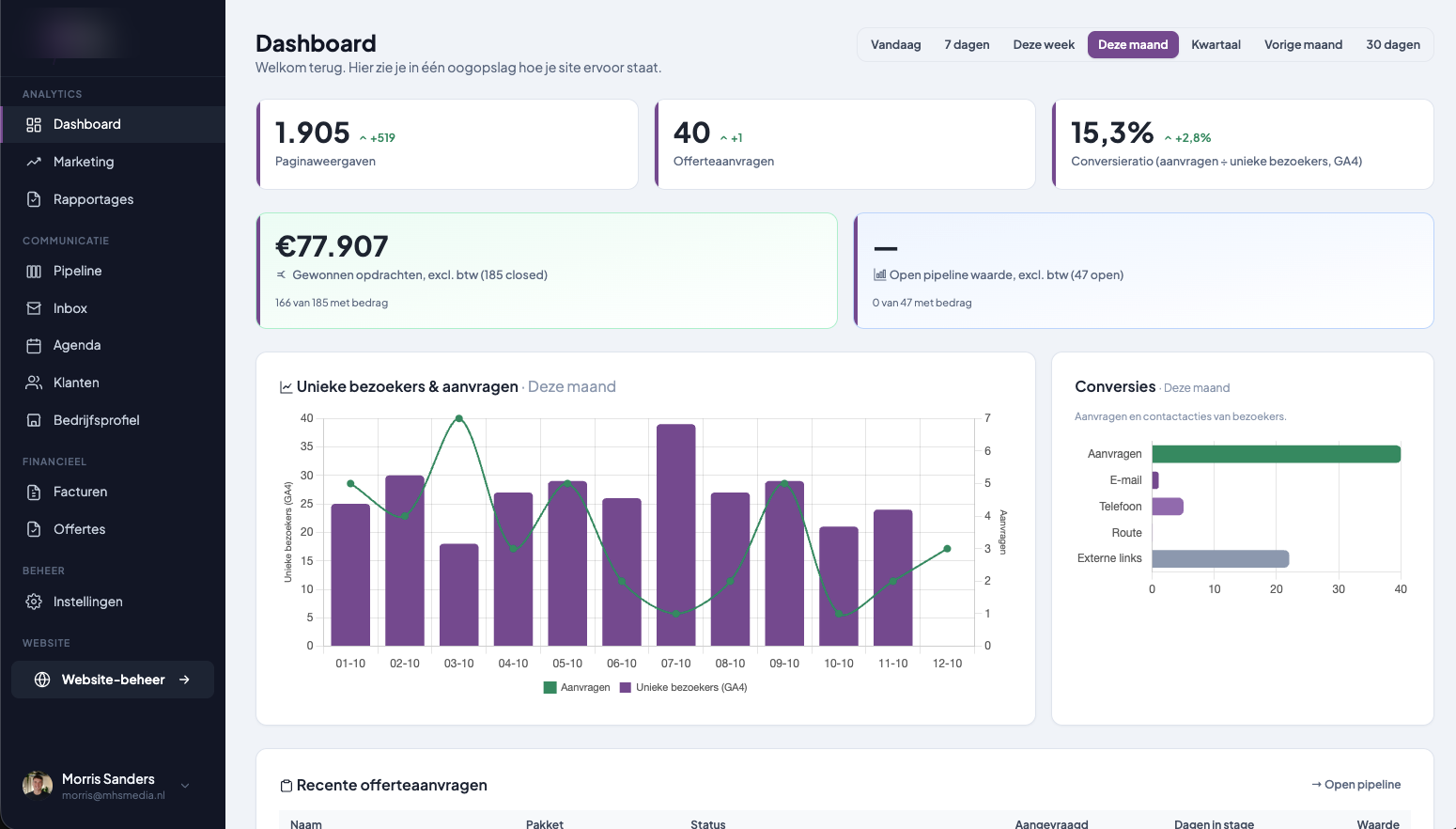The height and width of the screenshot is (829, 1456).
Task: Click the Telefoon bar in Conversies chart
Action: [x=1168, y=507]
